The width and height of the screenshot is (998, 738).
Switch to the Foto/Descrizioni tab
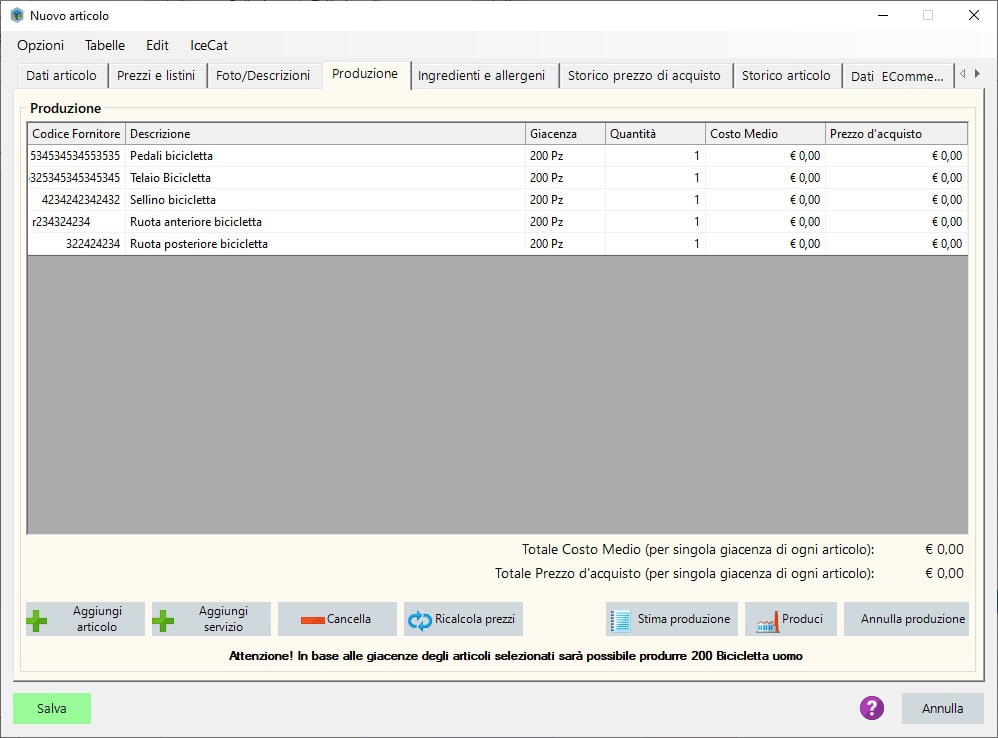pyautogui.click(x=263, y=76)
